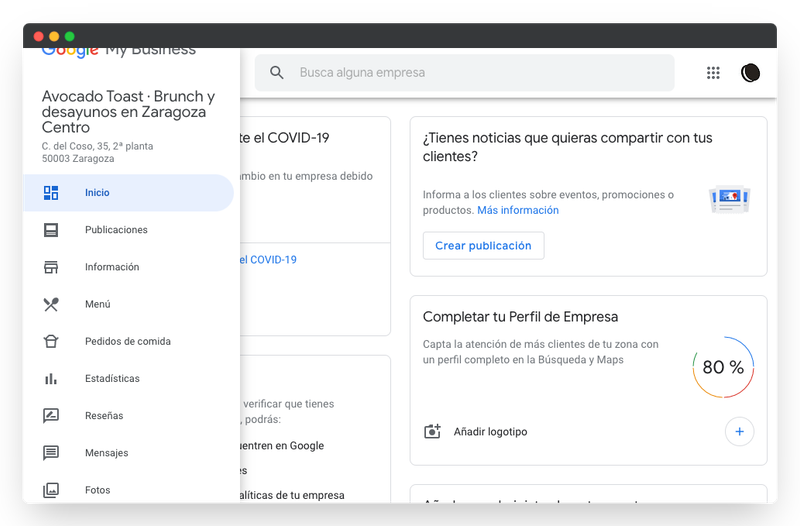Viewport: 800px width, 526px height.
Task: Click the Crear publicación button
Action: tap(483, 246)
